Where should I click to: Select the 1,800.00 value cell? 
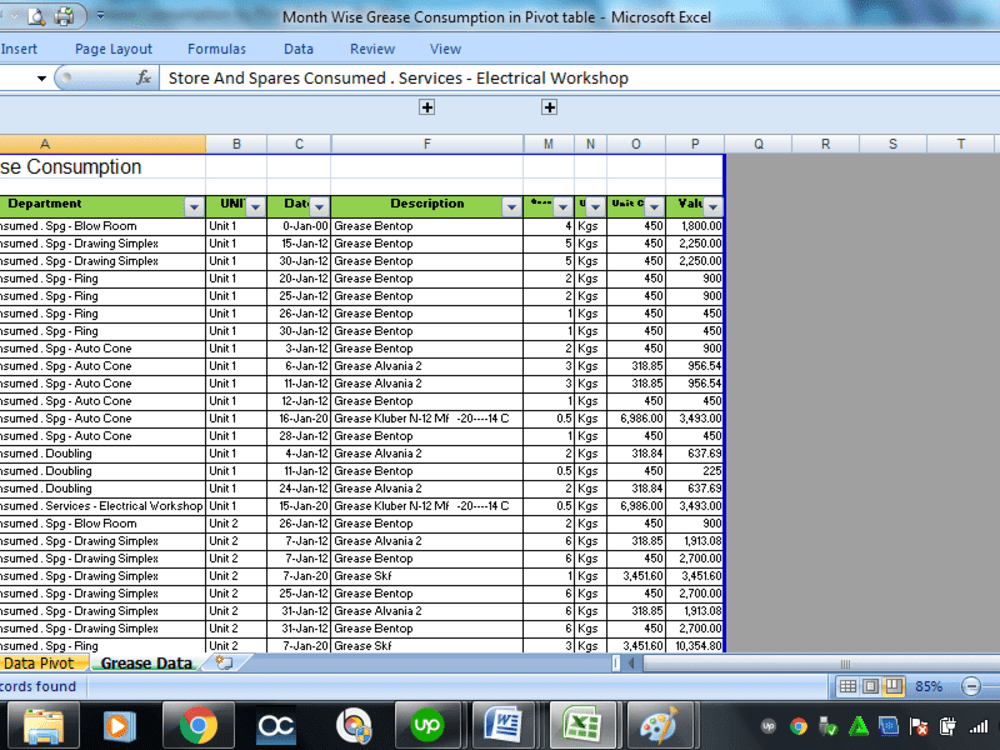click(x=695, y=226)
